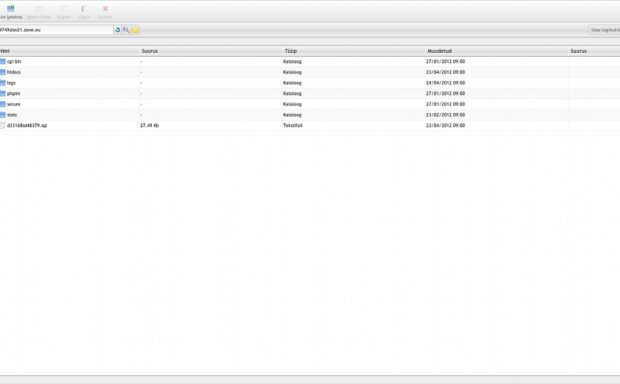Click the 24/04/2012 date in logs row

[445, 83]
